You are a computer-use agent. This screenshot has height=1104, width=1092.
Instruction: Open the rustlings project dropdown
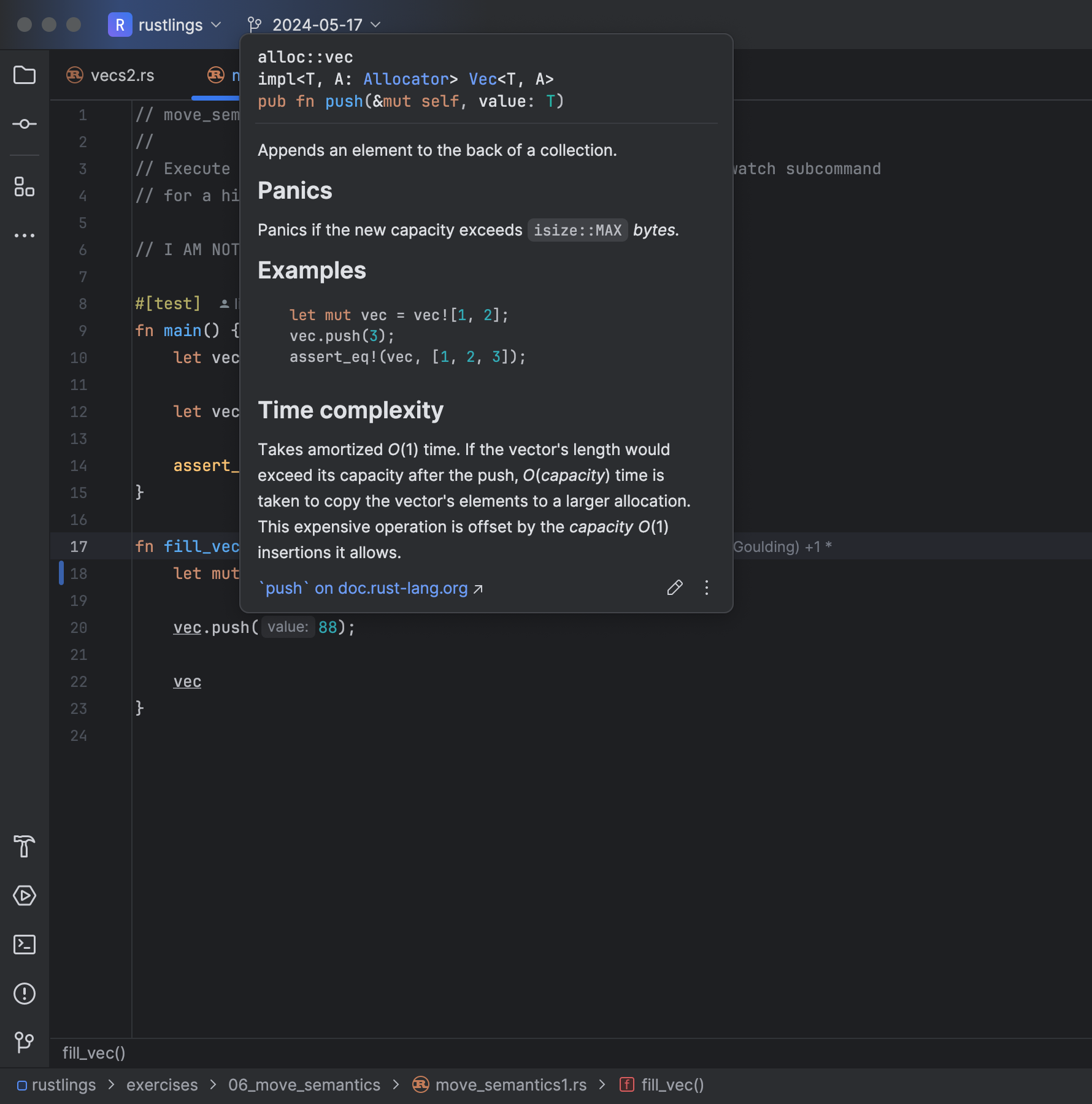click(x=180, y=25)
